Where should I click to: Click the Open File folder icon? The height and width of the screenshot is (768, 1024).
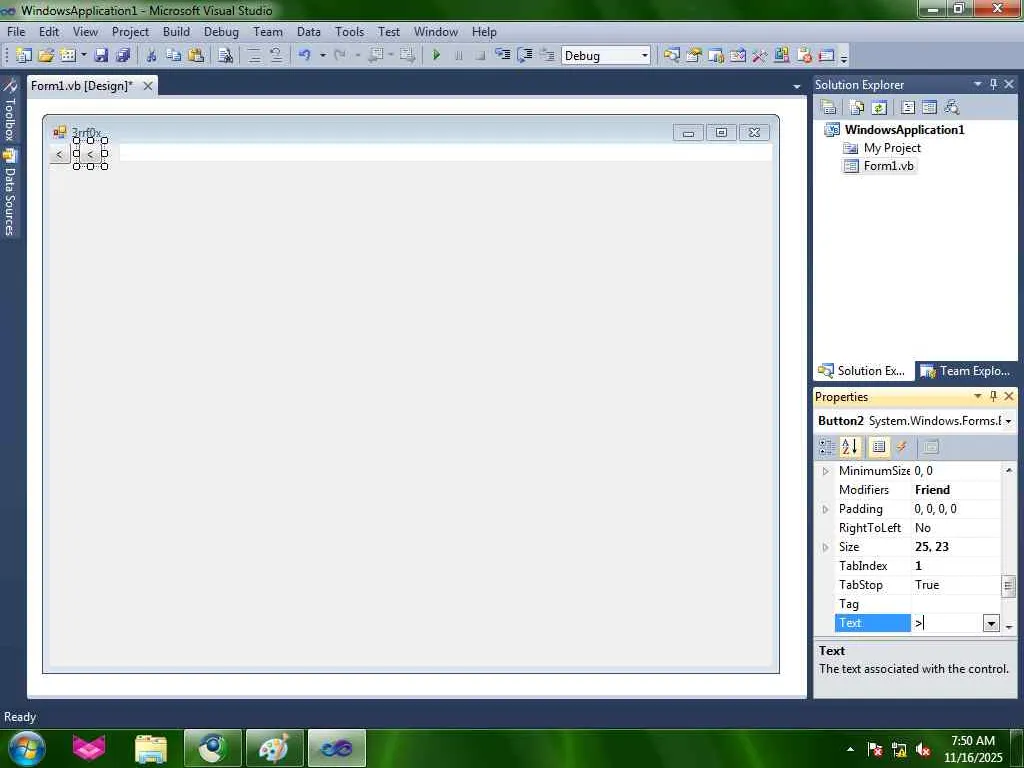point(46,56)
